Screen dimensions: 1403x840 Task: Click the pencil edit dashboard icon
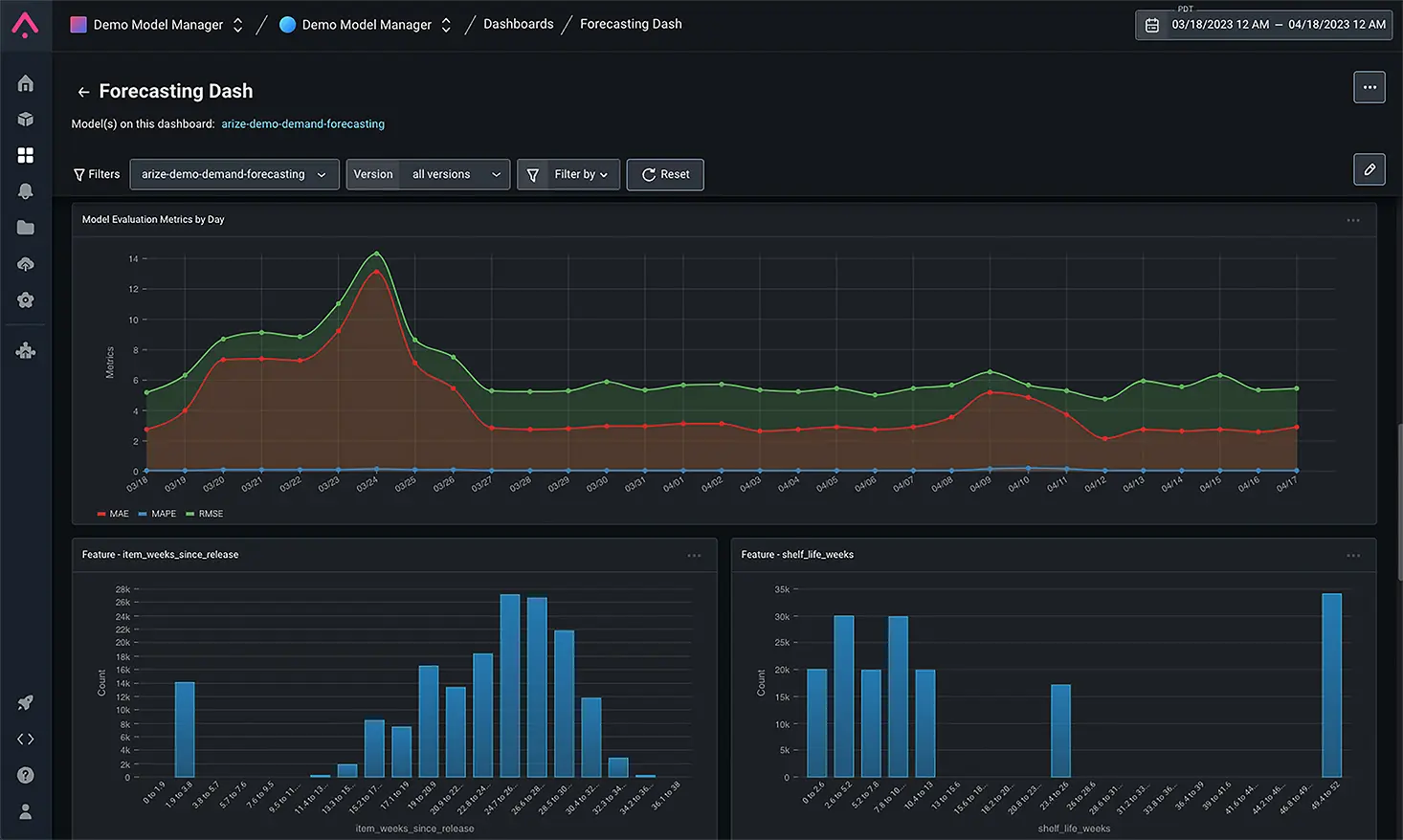point(1370,169)
